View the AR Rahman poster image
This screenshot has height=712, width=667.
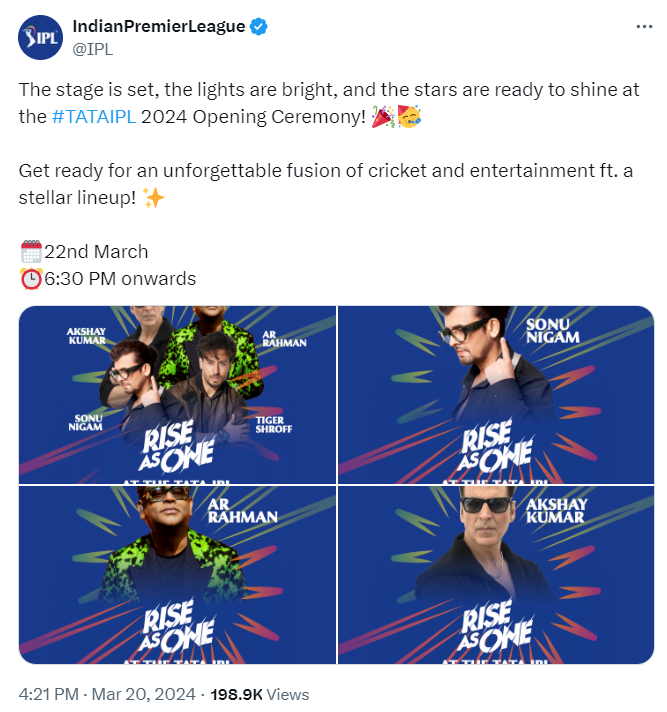coord(177,575)
